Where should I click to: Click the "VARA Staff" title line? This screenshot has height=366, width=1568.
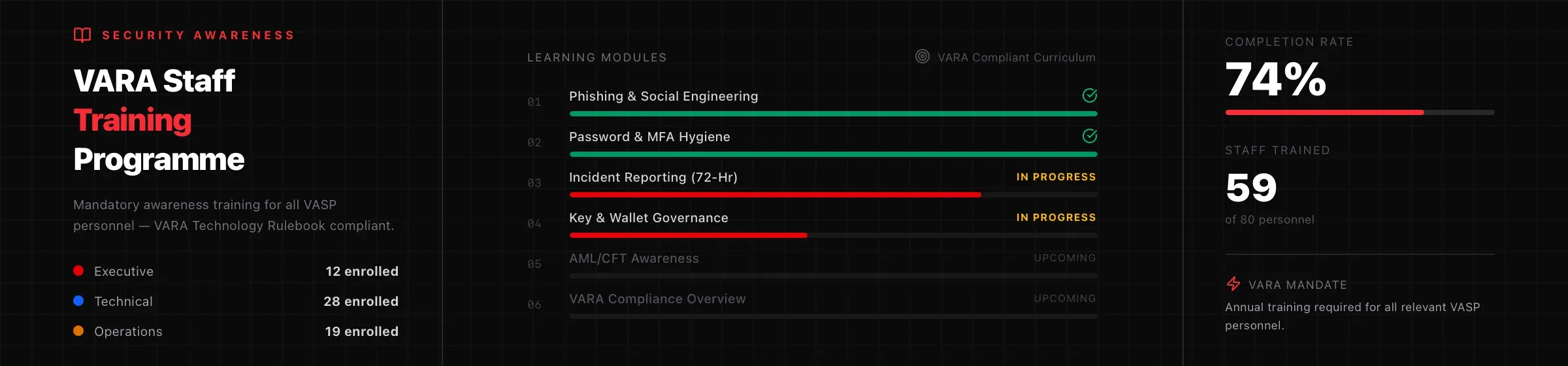tap(154, 81)
